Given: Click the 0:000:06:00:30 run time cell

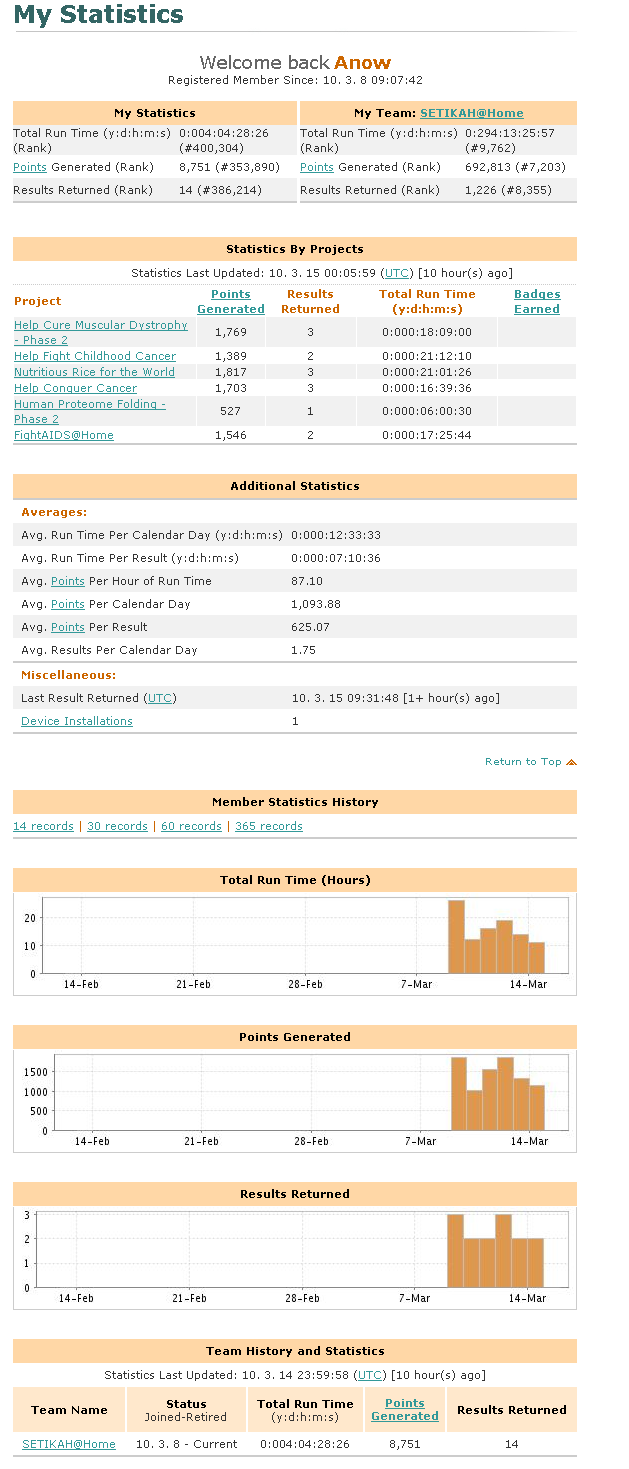Looking at the screenshot, I should click(427, 411).
